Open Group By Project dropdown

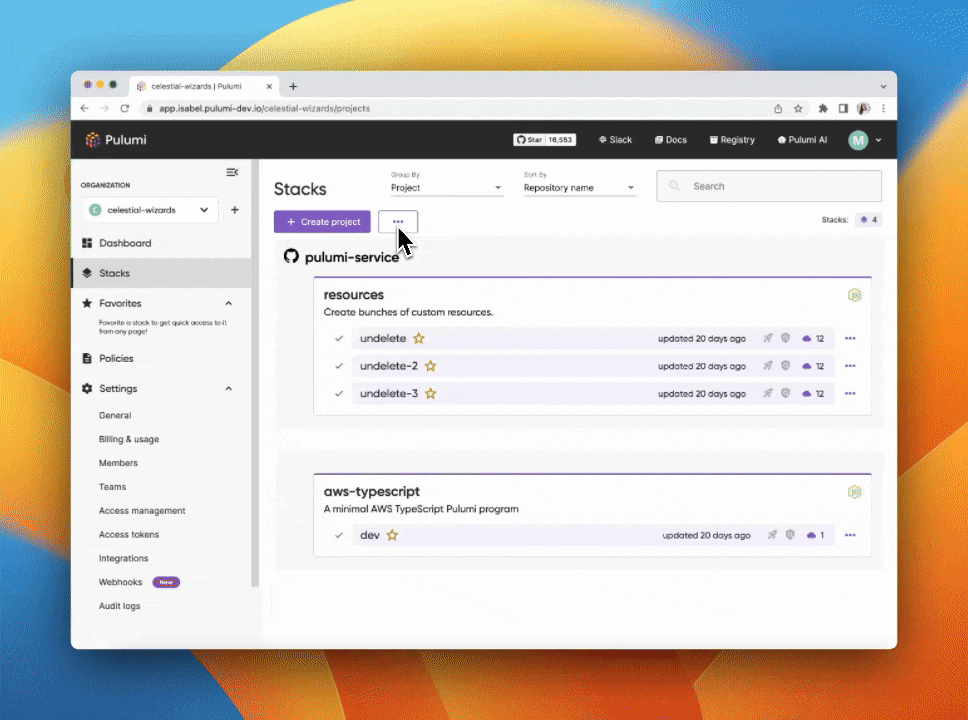click(446, 188)
